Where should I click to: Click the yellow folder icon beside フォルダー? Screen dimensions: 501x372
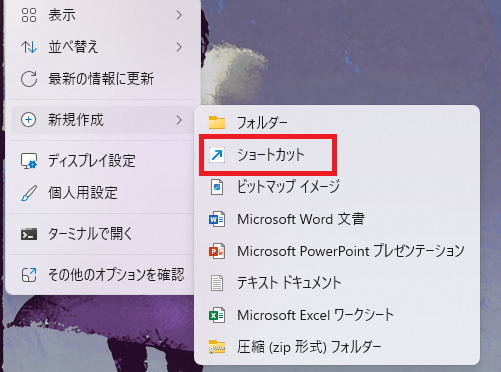217,122
